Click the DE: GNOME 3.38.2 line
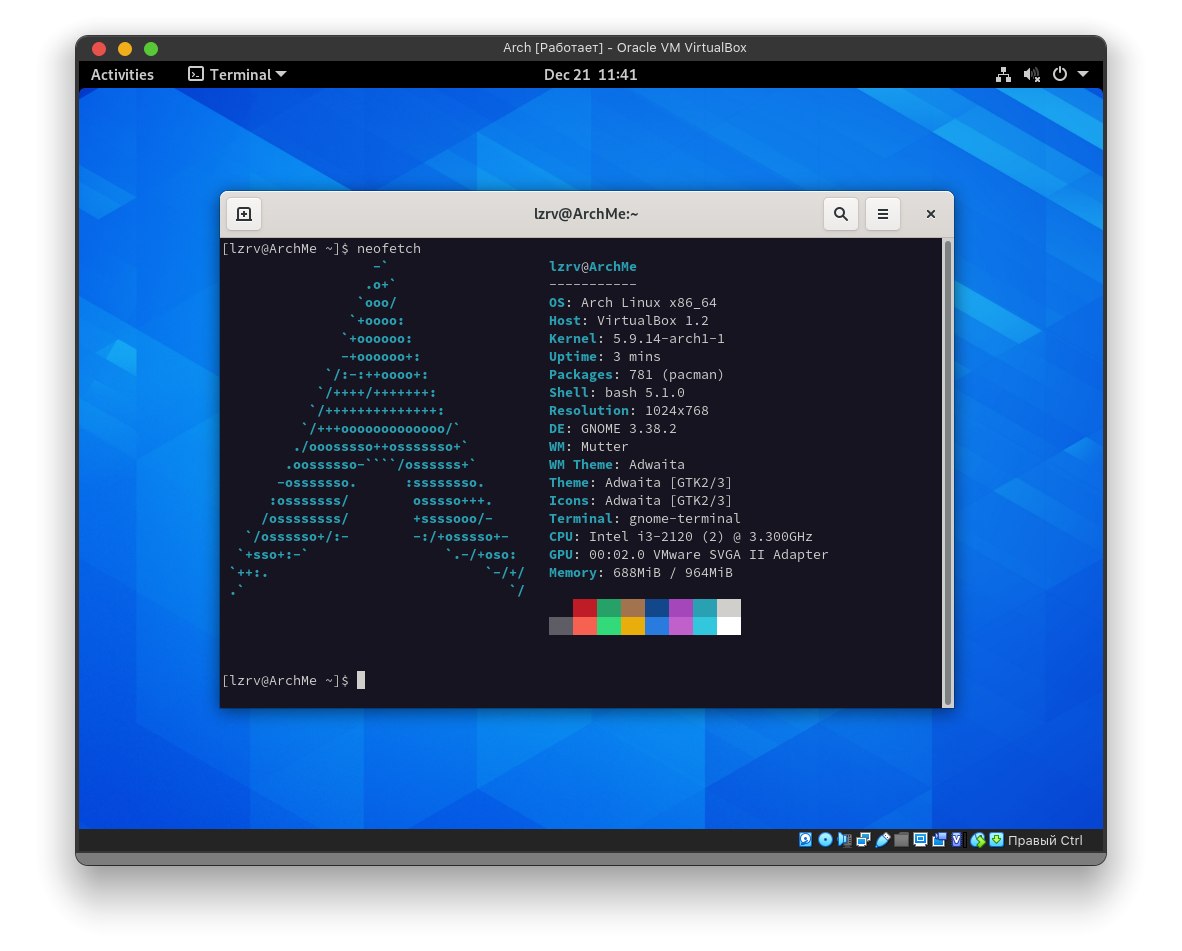The height and width of the screenshot is (951, 1182). 613,429
